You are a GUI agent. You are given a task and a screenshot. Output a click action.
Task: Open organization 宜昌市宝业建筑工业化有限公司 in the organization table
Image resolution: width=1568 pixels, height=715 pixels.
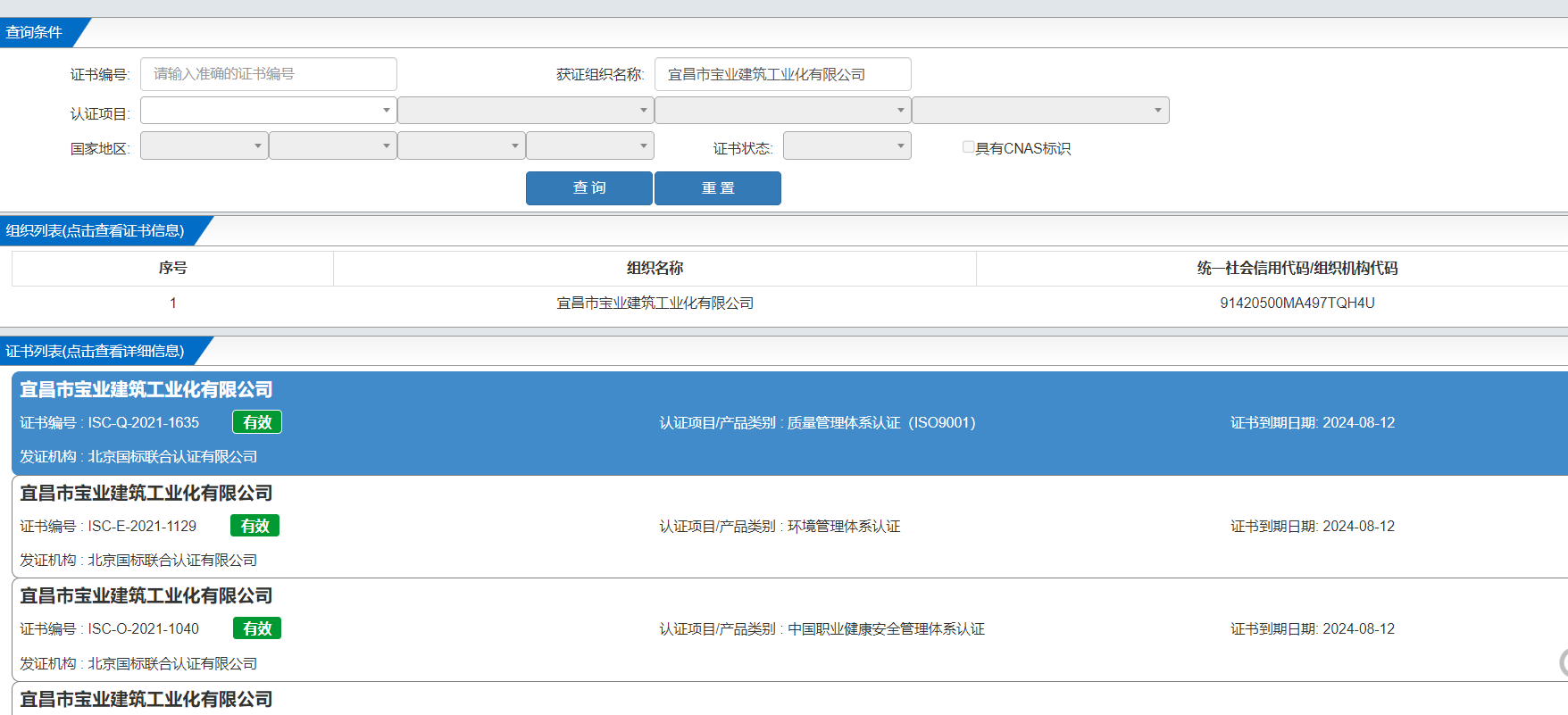pos(655,303)
